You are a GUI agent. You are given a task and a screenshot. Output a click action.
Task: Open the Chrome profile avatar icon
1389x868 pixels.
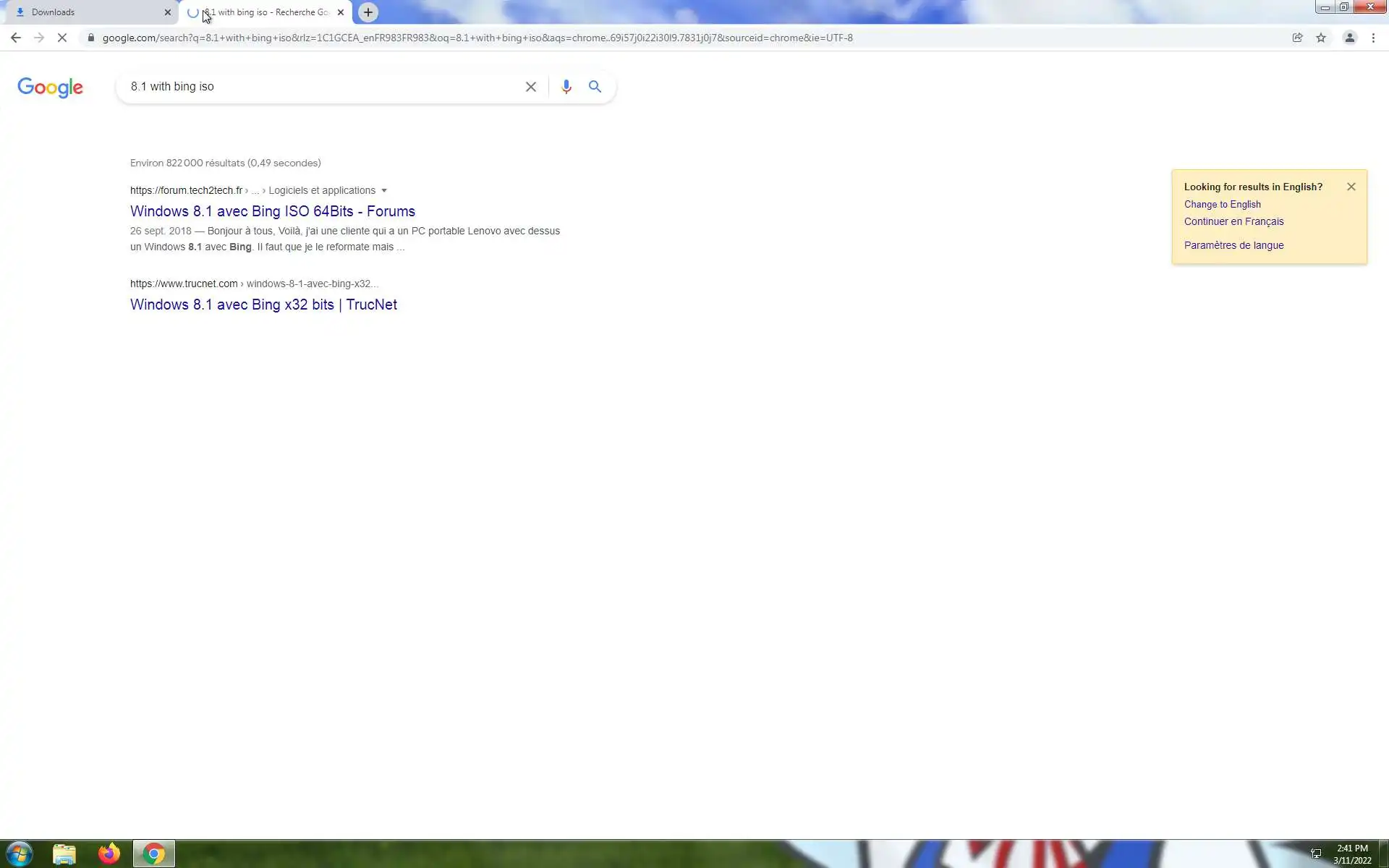click(1349, 38)
